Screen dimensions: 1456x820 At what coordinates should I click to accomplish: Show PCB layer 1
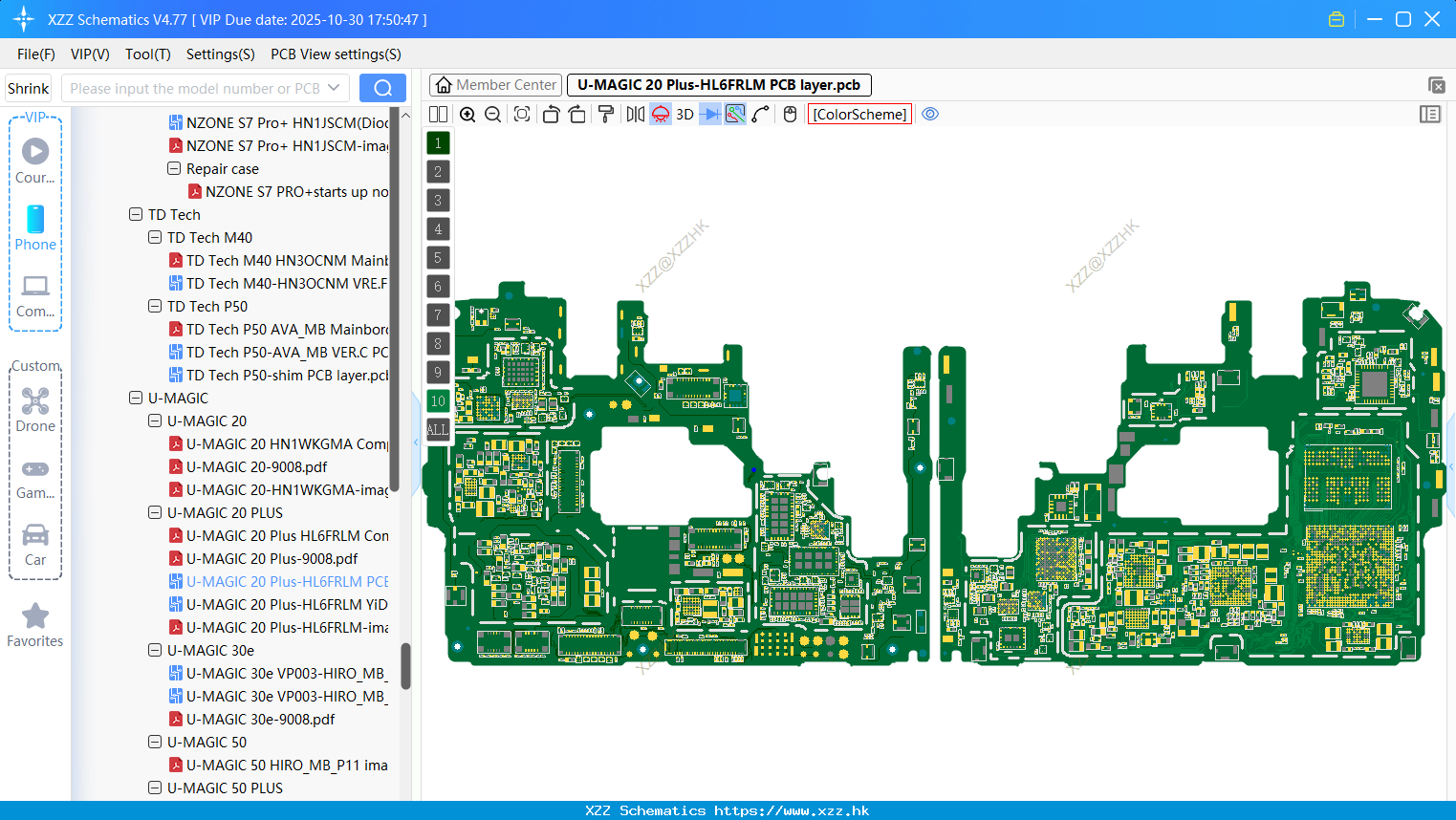point(438,143)
